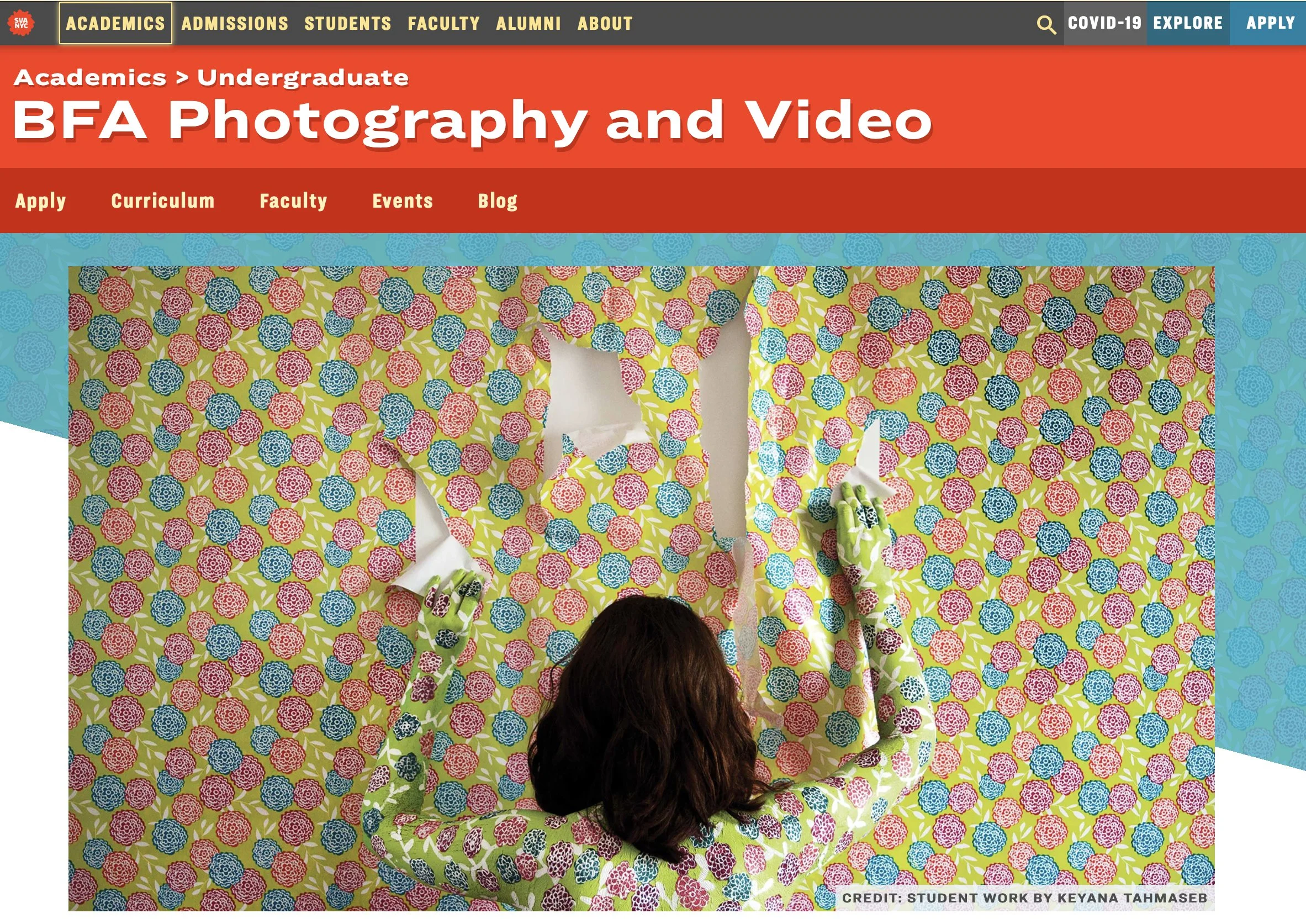Open the COVID-19 information button
Viewport: 1306px width, 924px height.
point(1104,23)
